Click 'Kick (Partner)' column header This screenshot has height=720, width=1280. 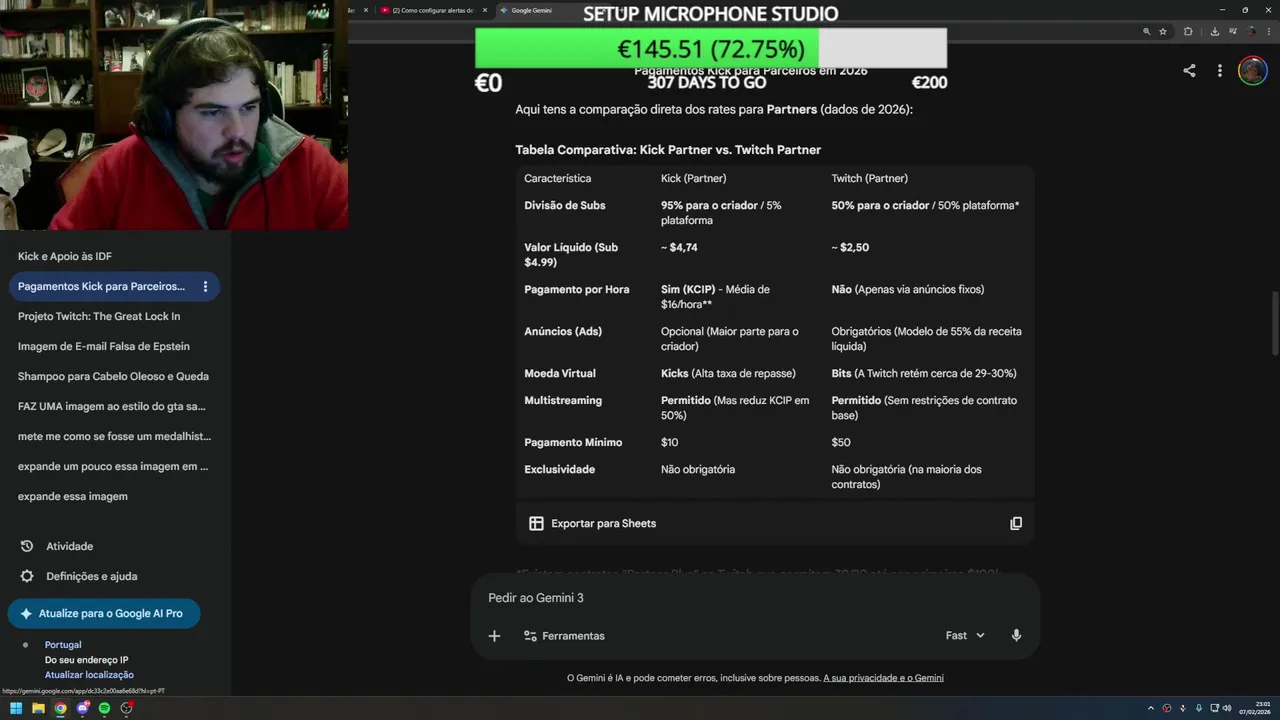click(693, 178)
